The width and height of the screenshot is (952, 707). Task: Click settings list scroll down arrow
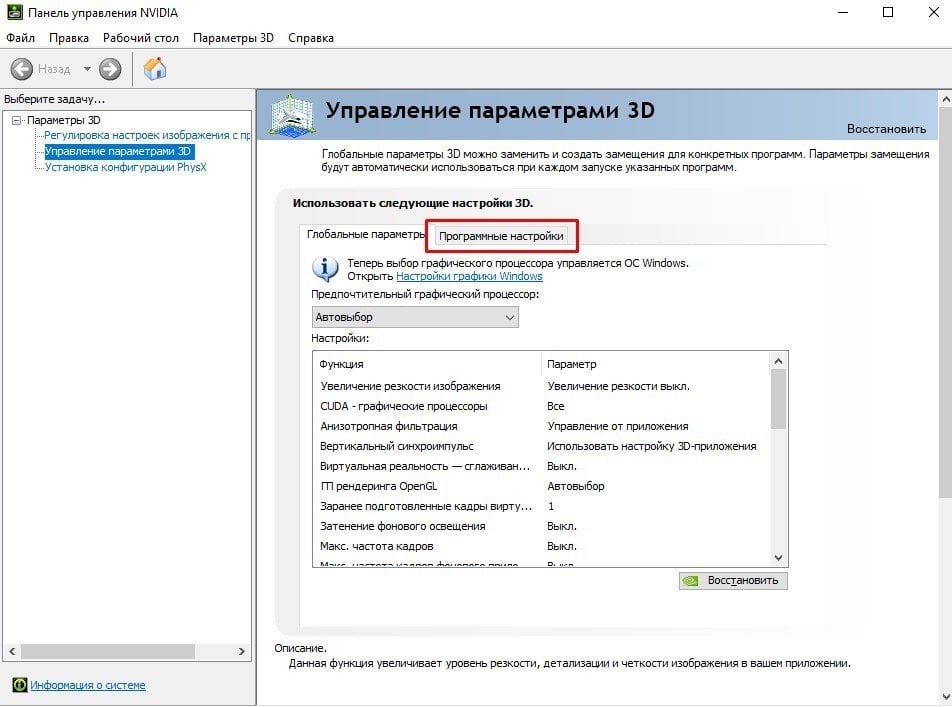(x=778, y=558)
